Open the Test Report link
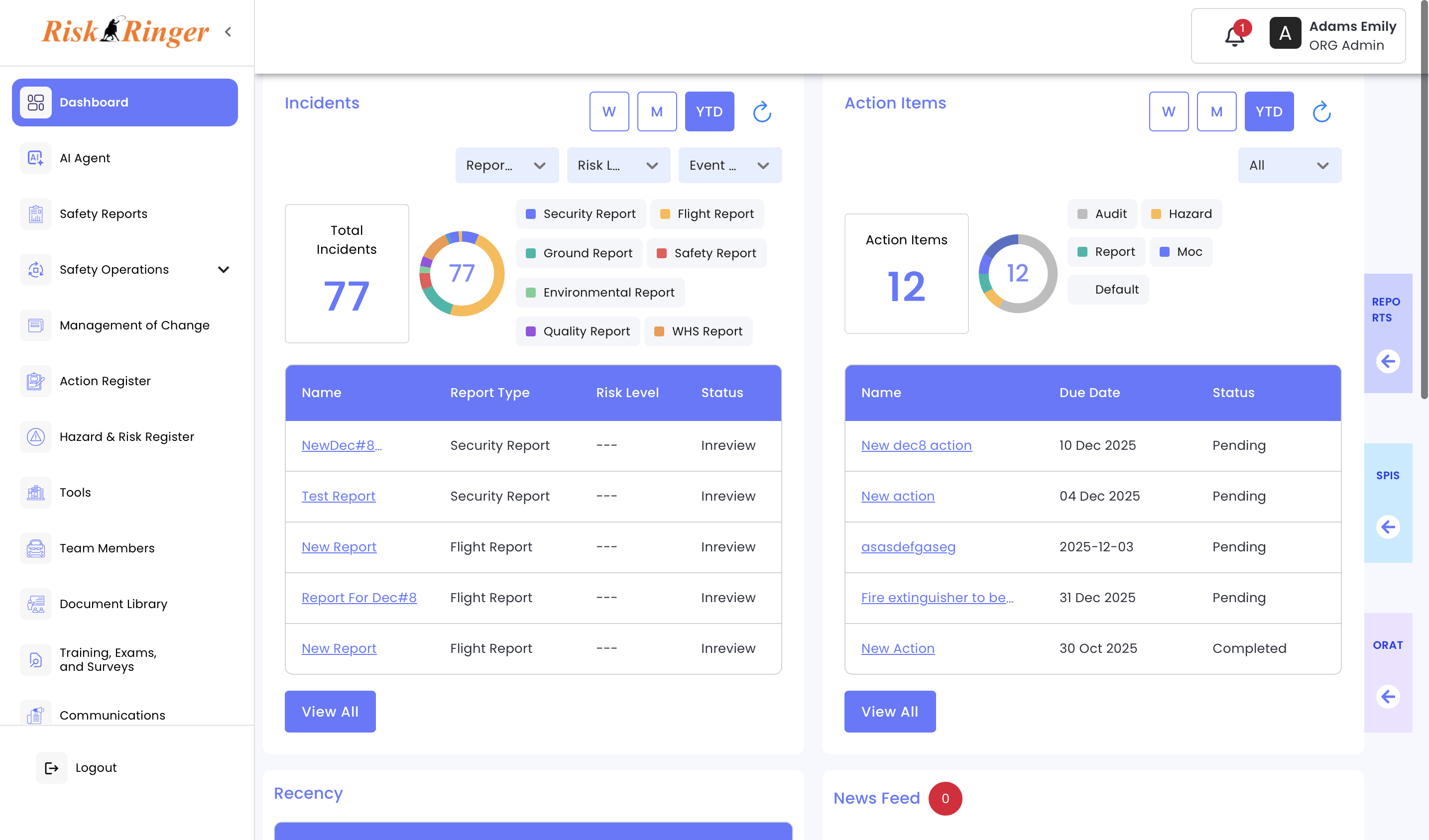The width and height of the screenshot is (1429, 840). coord(338,496)
